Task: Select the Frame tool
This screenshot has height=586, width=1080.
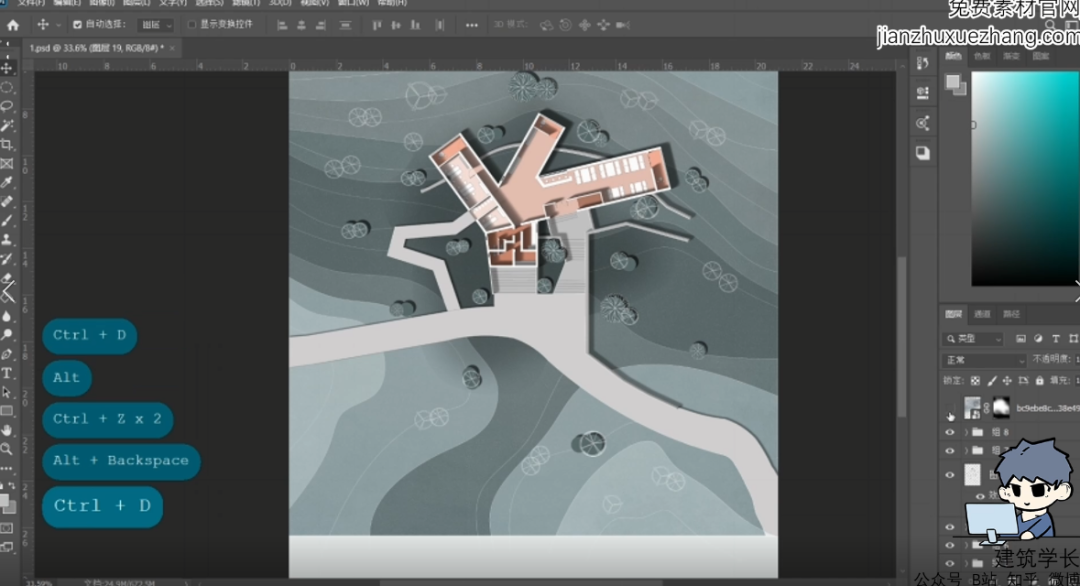Action: [x=7, y=163]
